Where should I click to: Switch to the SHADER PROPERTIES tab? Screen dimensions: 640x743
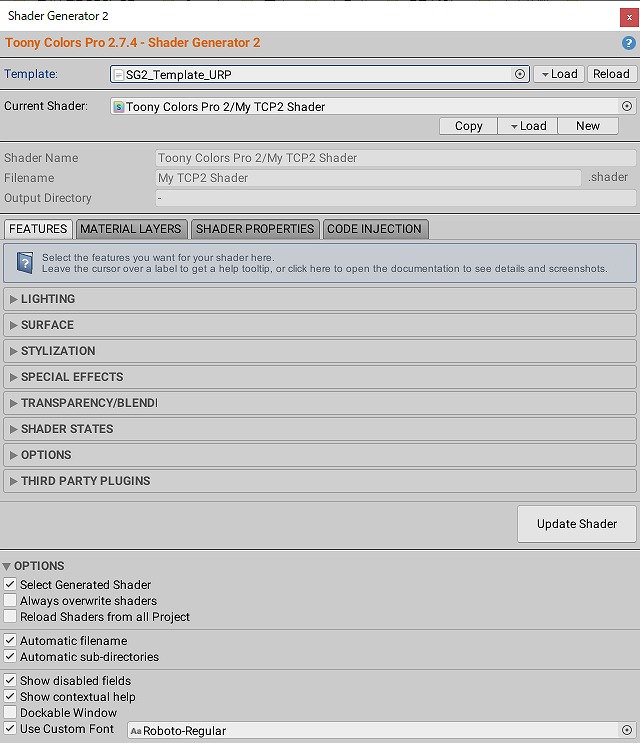255,229
